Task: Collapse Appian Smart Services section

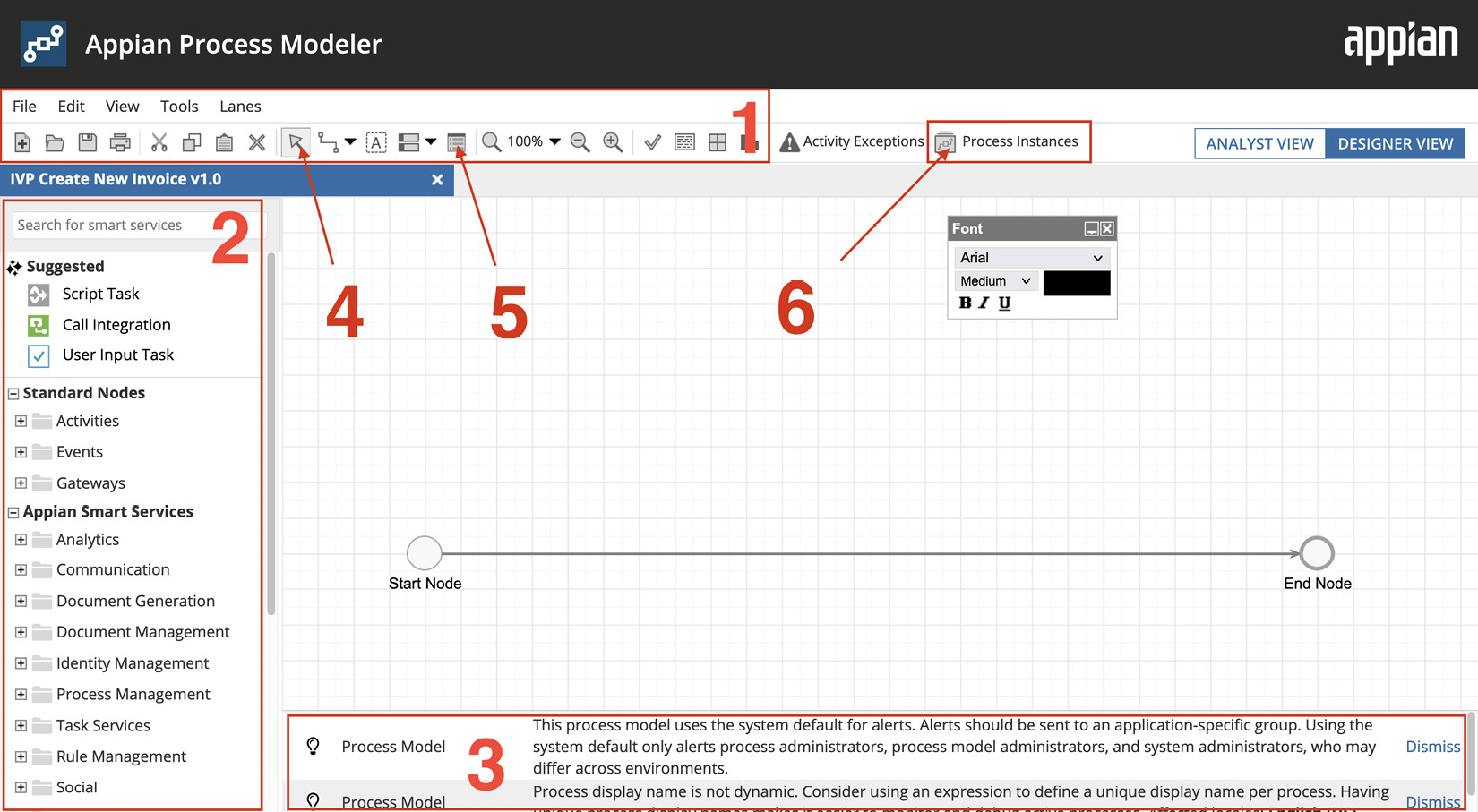Action: 13,513
